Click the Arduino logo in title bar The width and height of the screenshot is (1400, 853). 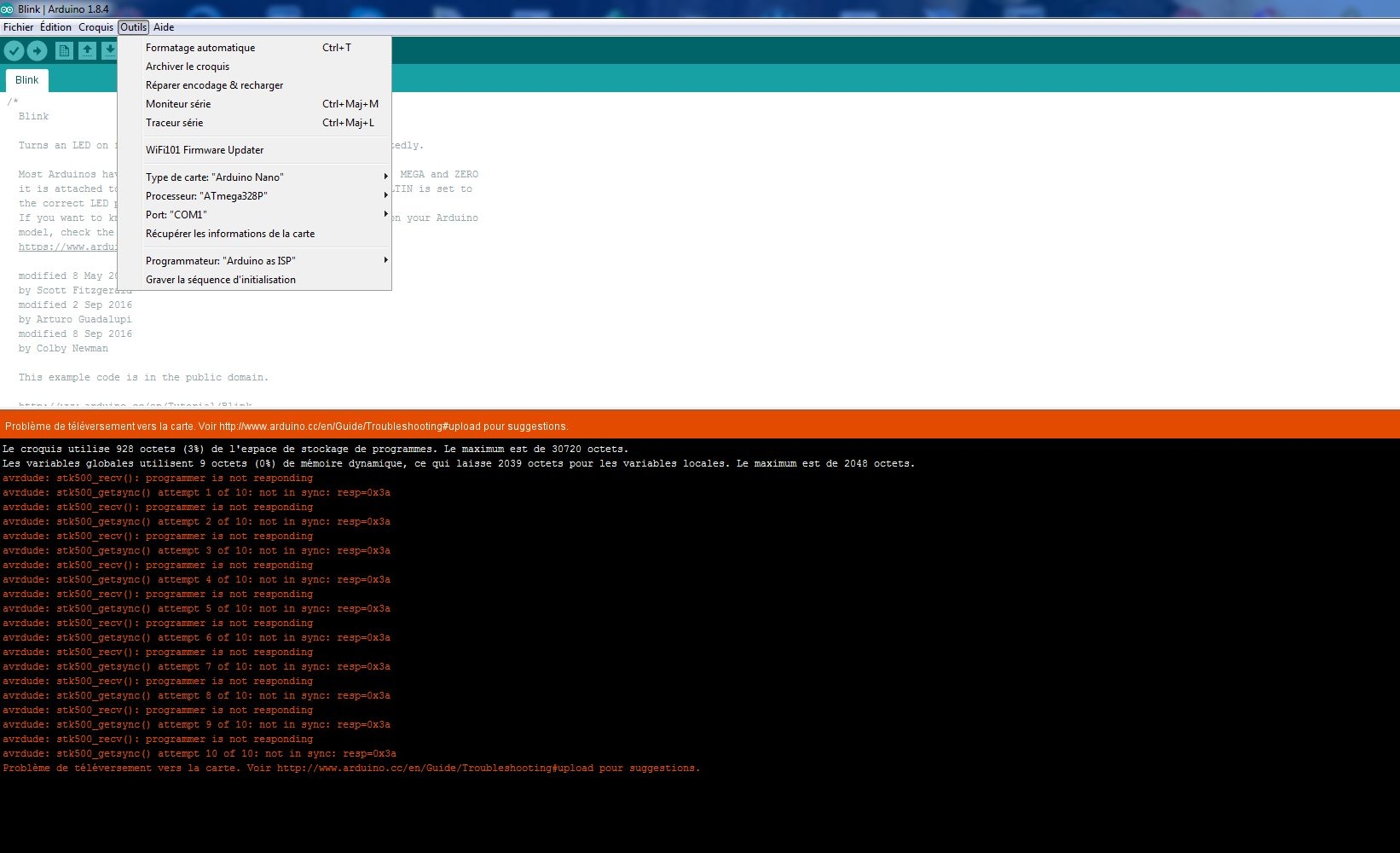click(7, 9)
